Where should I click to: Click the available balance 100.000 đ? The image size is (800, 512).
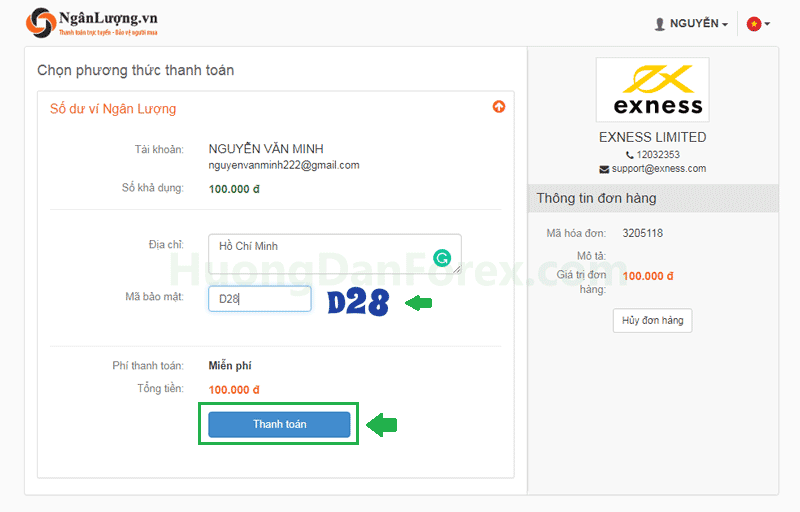(x=234, y=189)
